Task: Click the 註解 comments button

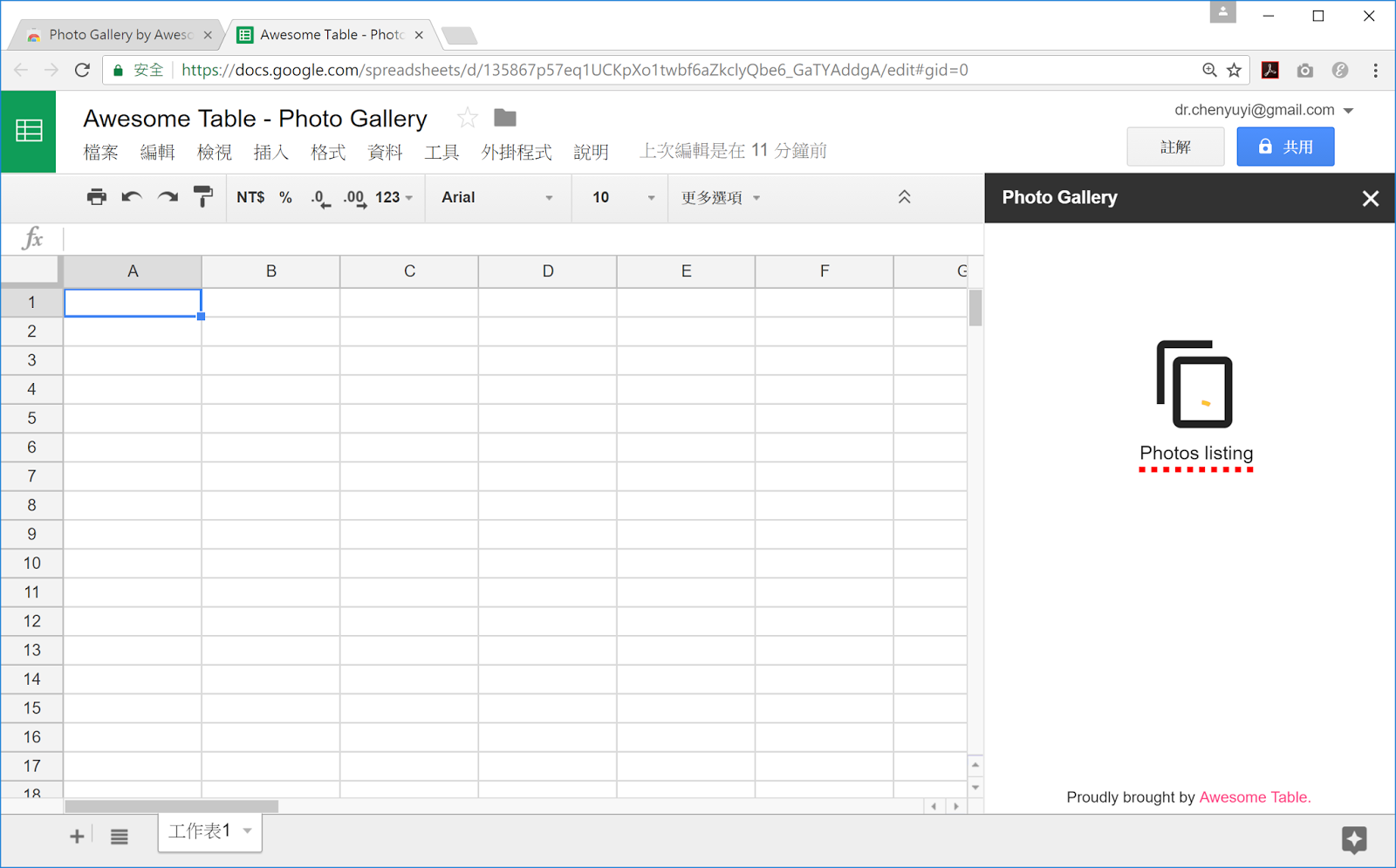Action: coord(1175,147)
